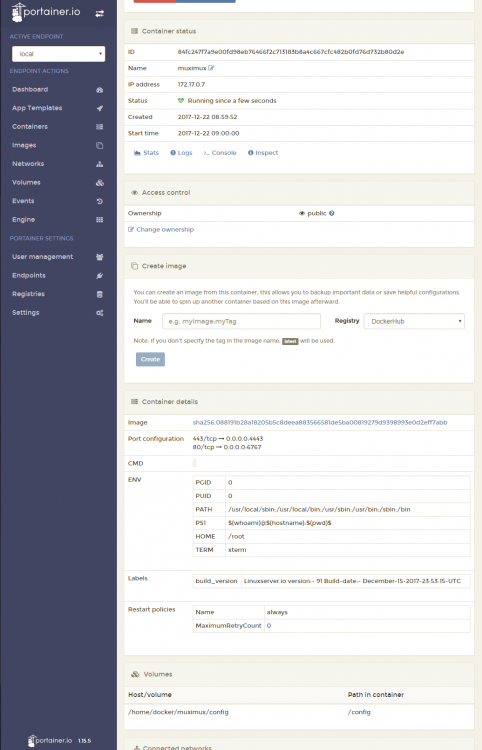Open Dashboard from the sidebar
This screenshot has height=750, width=482.
[x=30, y=89]
